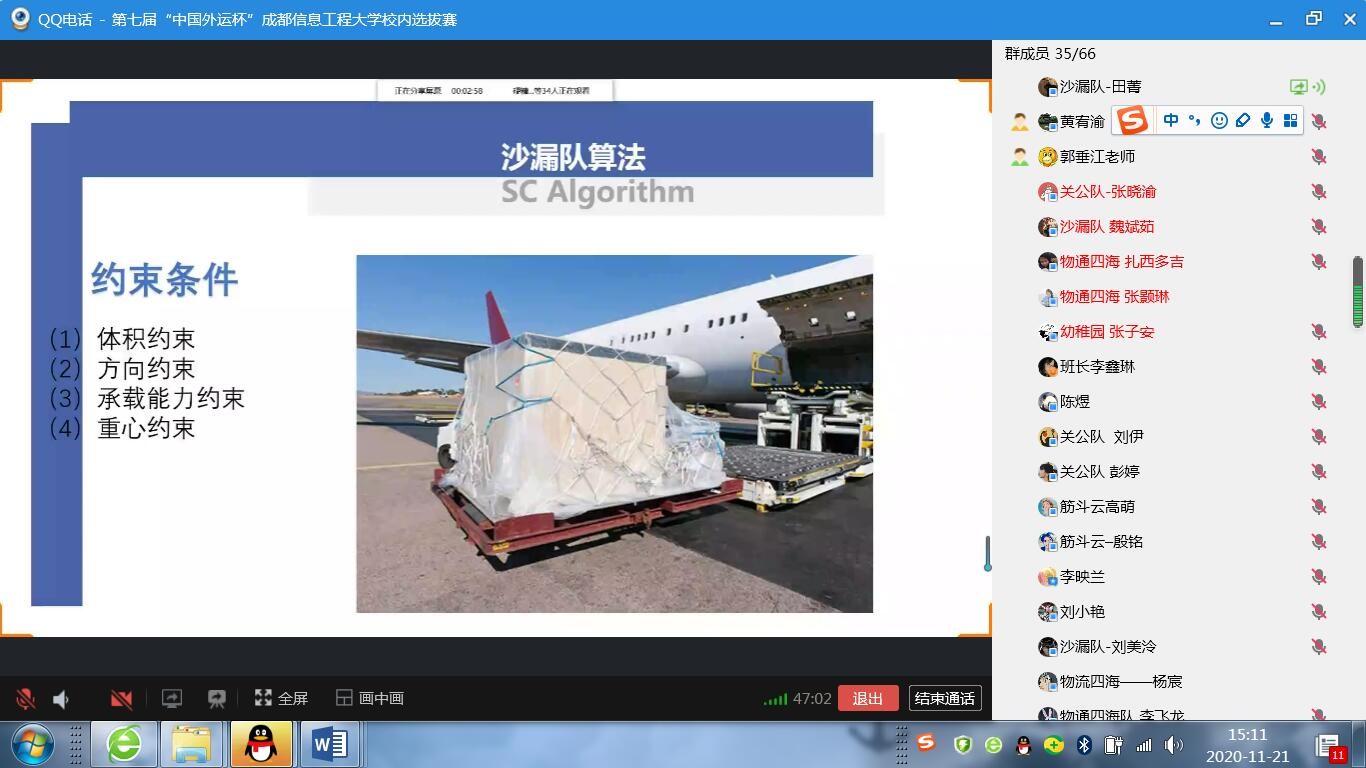Click the presentation demo icon in call toolbar
The height and width of the screenshot is (768, 1366).
(x=216, y=699)
